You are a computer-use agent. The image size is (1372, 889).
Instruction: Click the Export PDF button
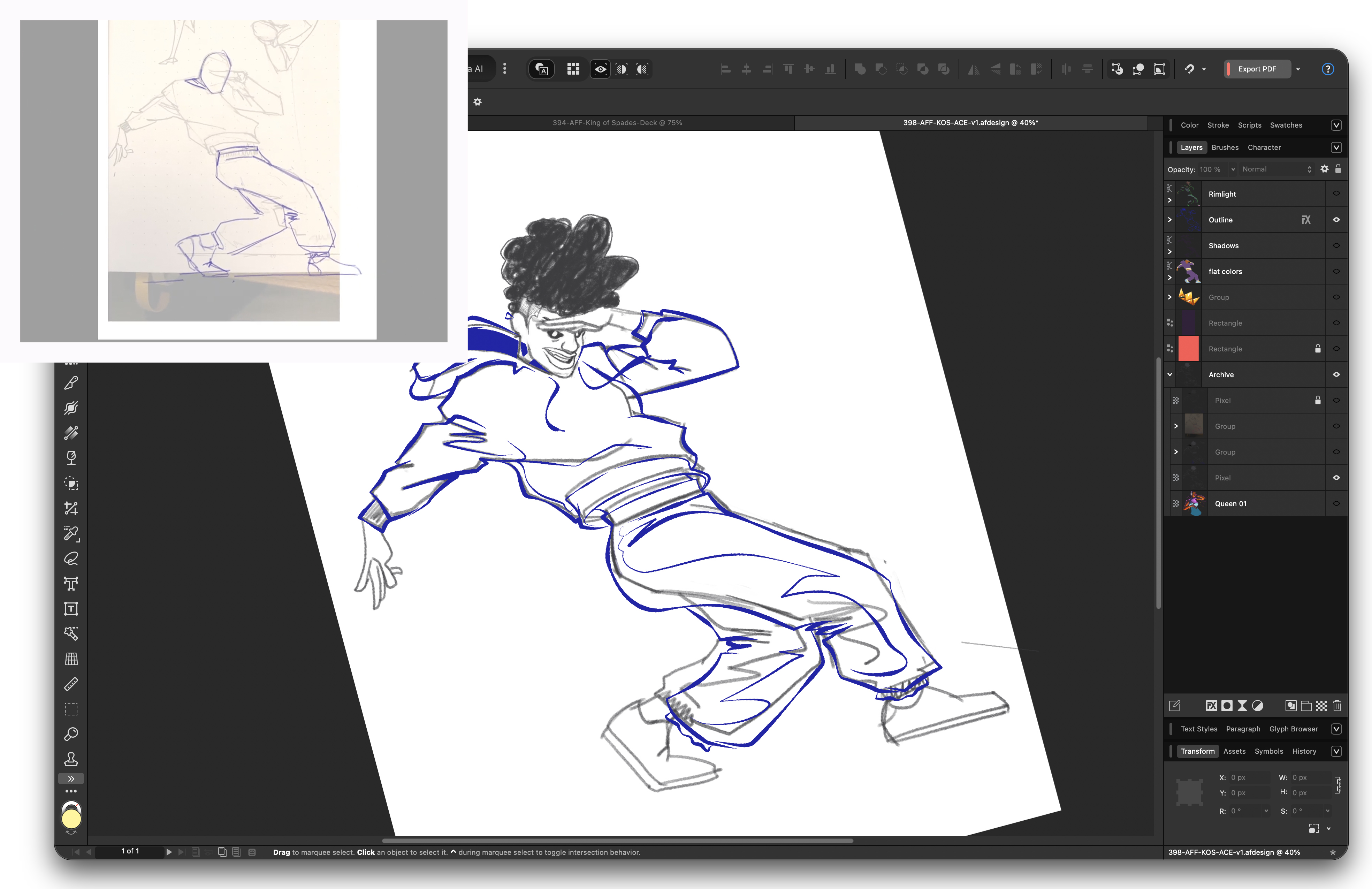pos(1257,69)
